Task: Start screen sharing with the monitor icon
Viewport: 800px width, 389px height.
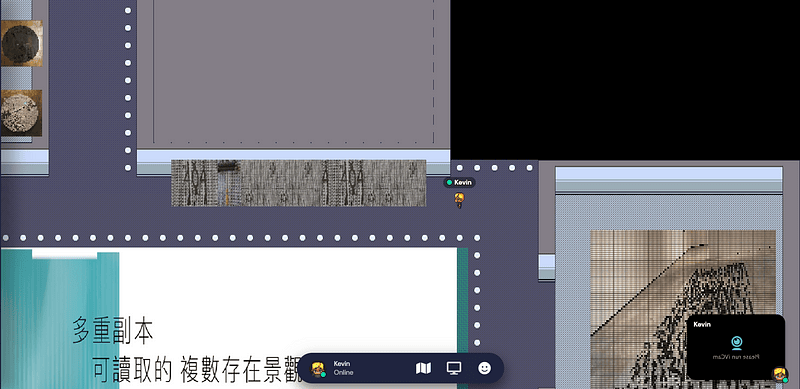Action: (454, 368)
